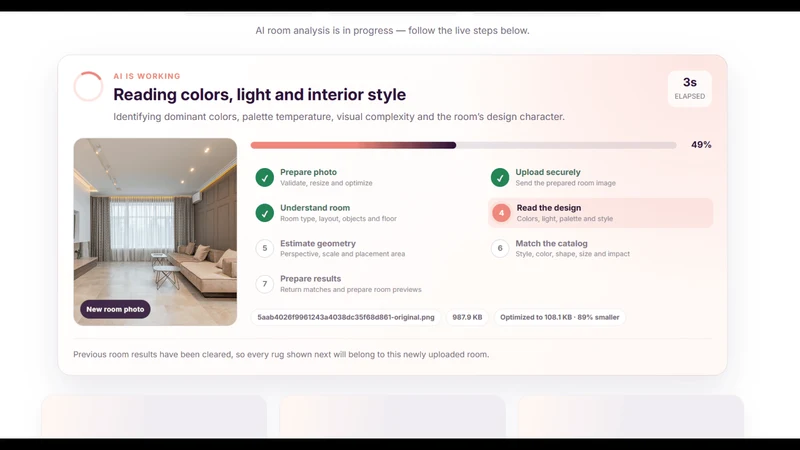Click the Read the design step label
The width and height of the screenshot is (800, 450).
pyautogui.click(x=549, y=208)
